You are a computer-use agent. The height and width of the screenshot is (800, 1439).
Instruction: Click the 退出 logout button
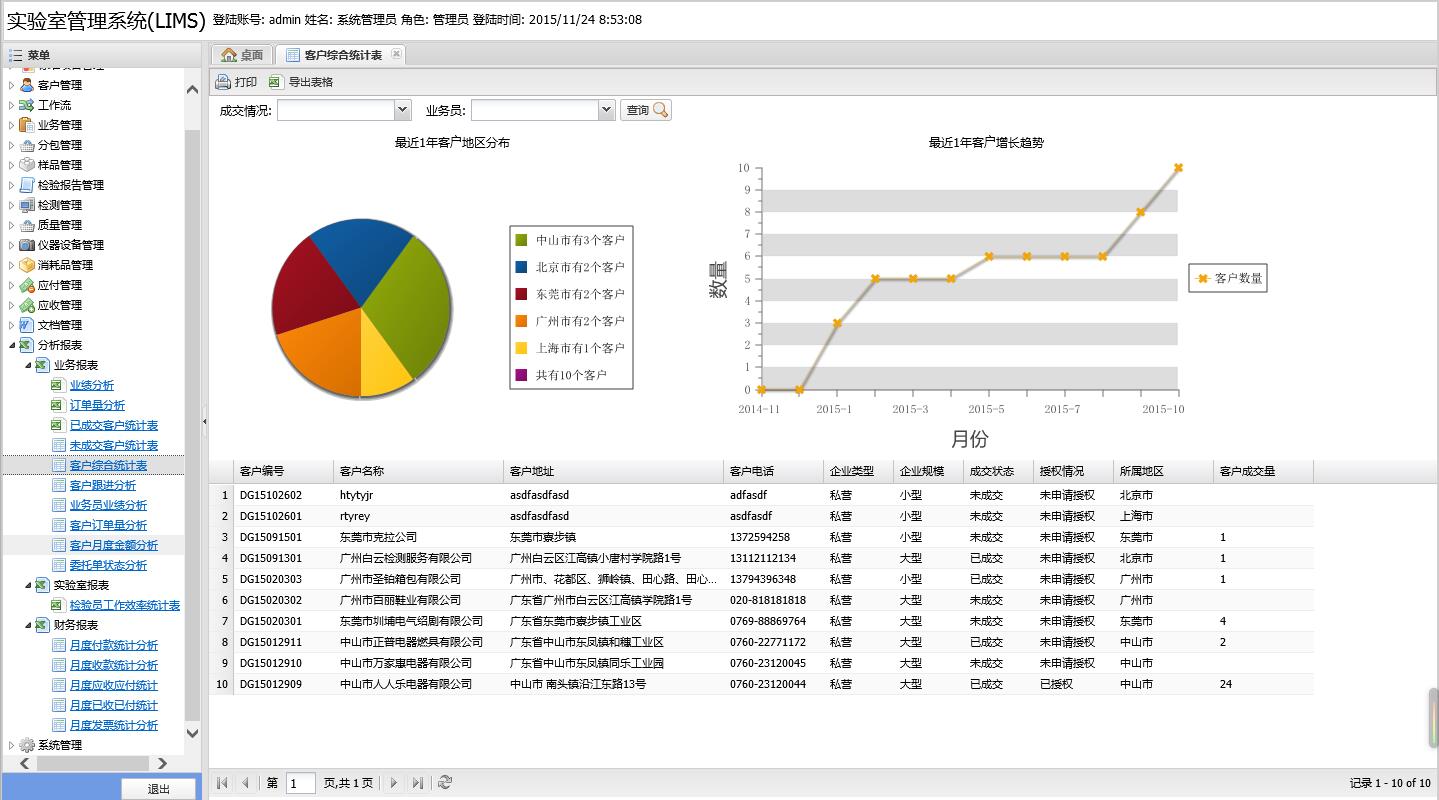(158, 789)
